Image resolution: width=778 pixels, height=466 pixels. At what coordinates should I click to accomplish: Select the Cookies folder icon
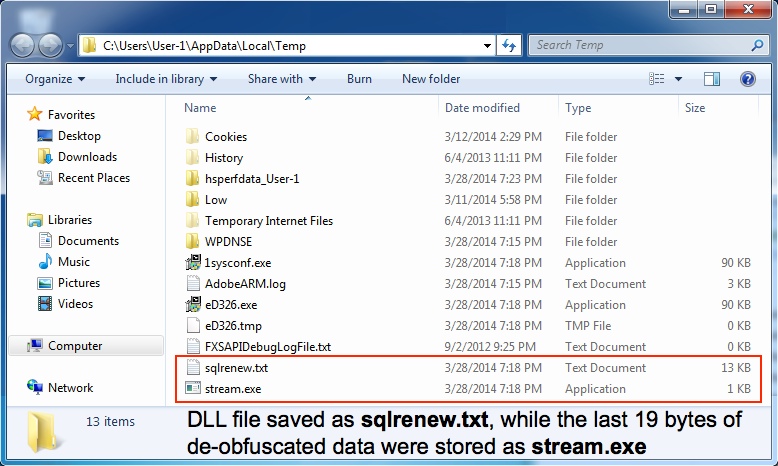[194, 137]
